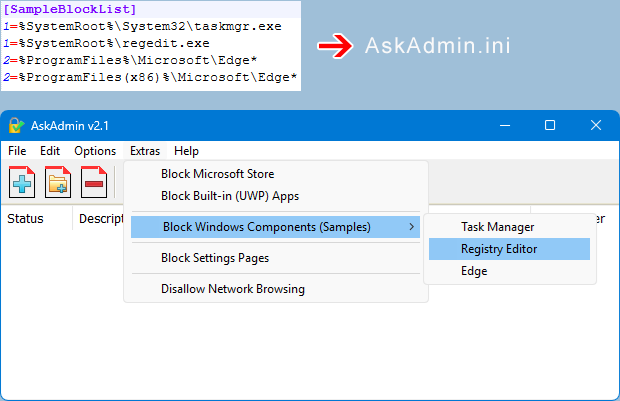This screenshot has height=401, width=620.
Task: Click the Status column header
Action: tap(25, 218)
